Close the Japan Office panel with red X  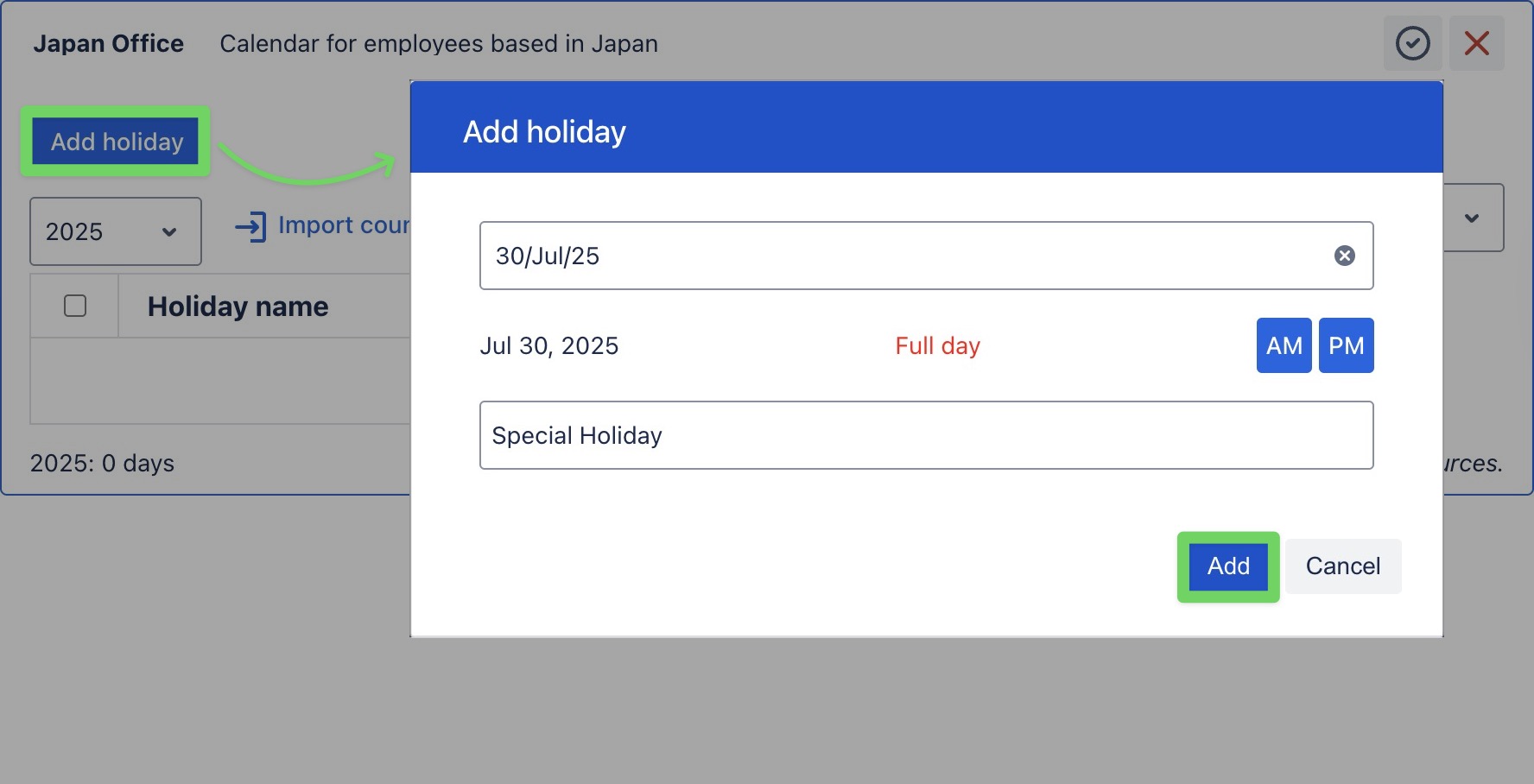click(1477, 43)
